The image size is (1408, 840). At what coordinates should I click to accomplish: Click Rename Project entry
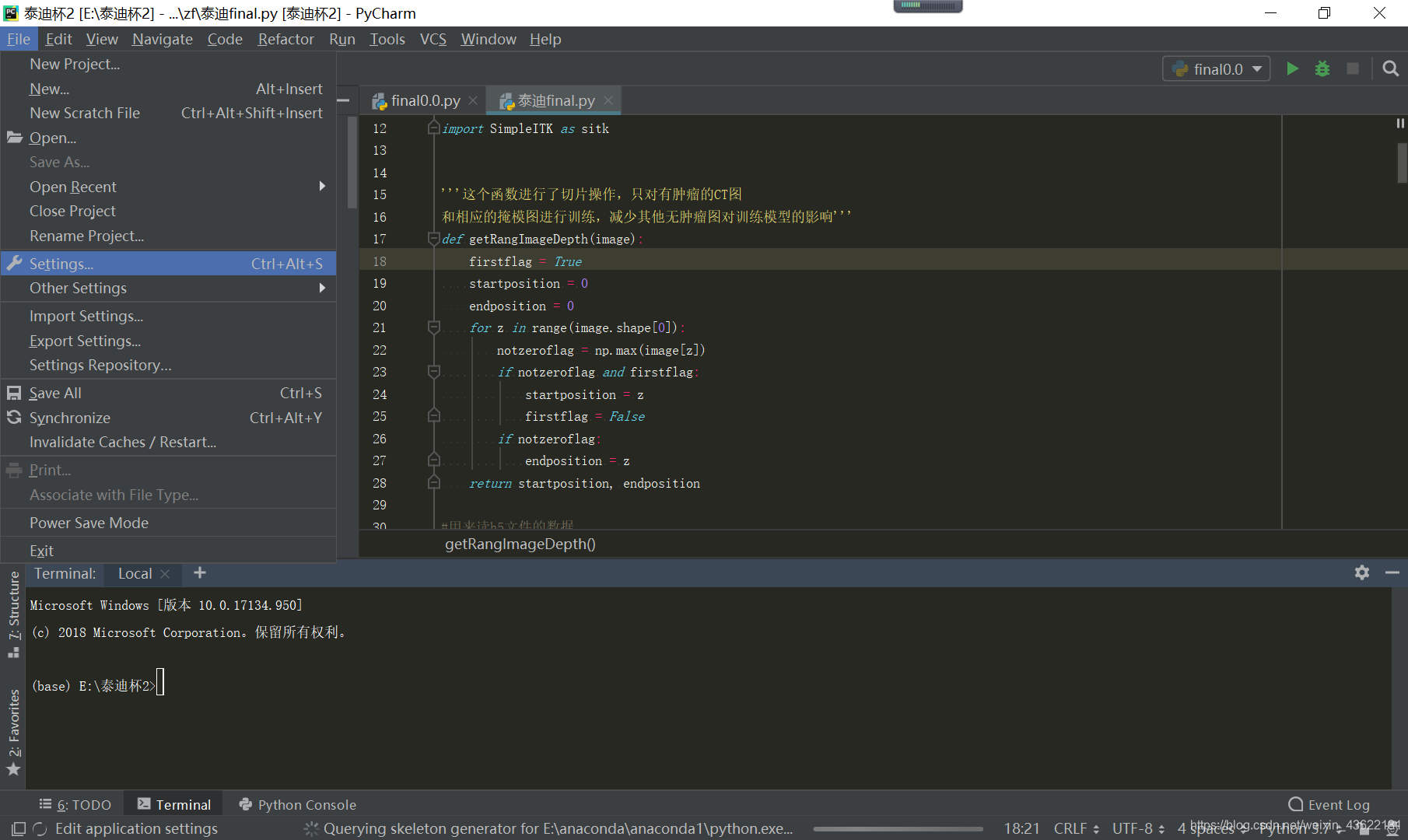[169, 236]
